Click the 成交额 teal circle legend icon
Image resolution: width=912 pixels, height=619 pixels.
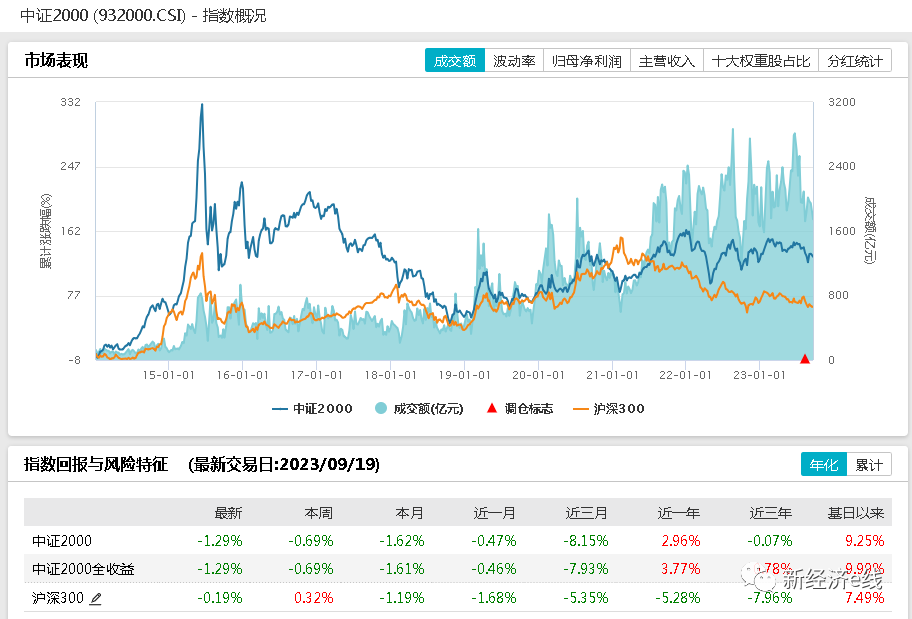[x=381, y=408]
